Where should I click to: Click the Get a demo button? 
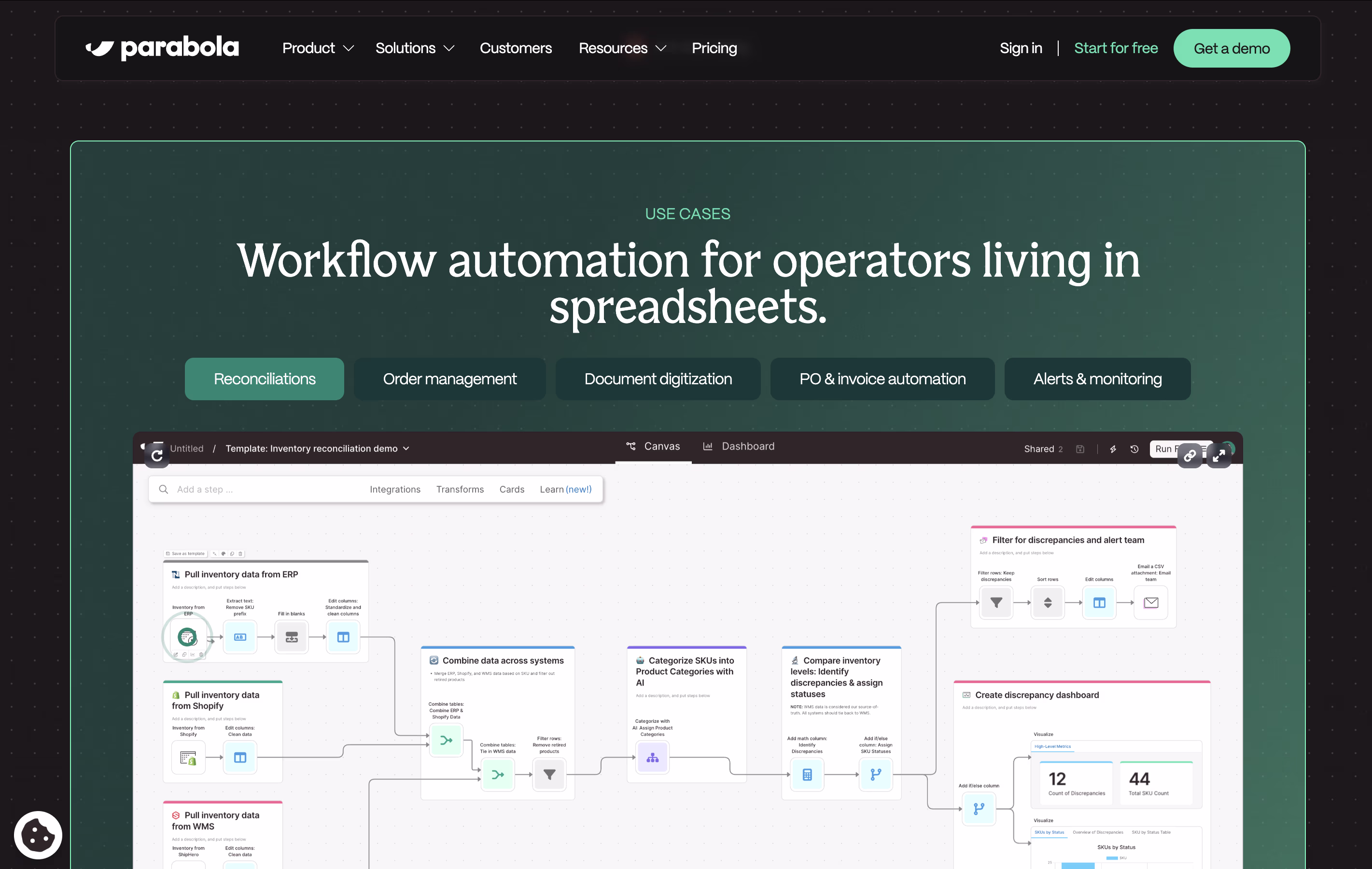pos(1231,48)
